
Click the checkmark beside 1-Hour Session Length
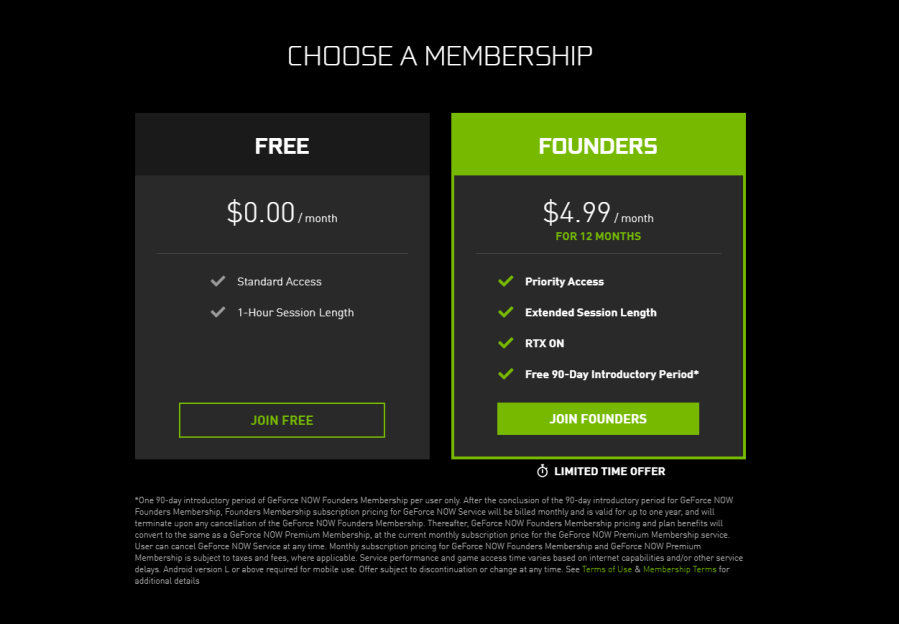click(218, 312)
